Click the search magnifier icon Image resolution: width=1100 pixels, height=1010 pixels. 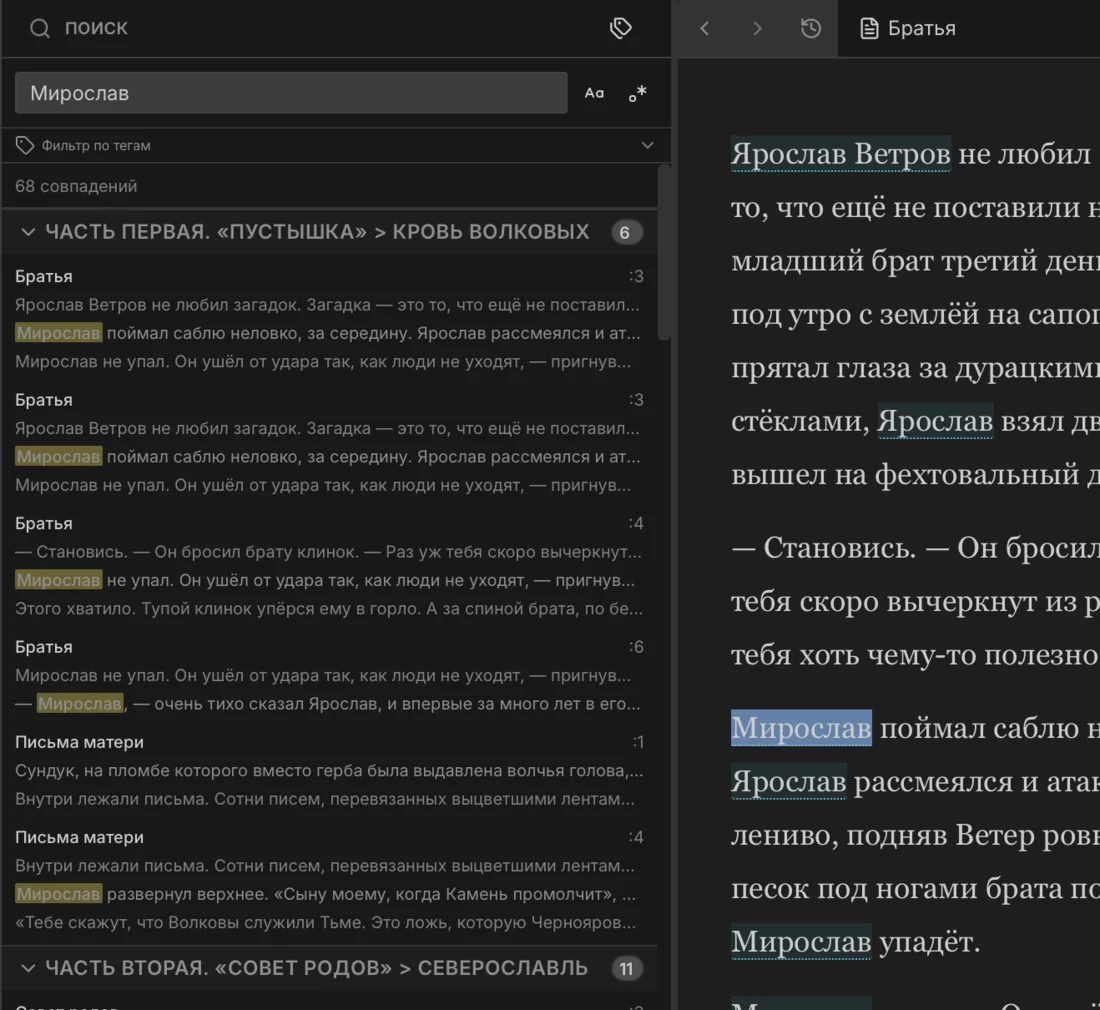40,28
